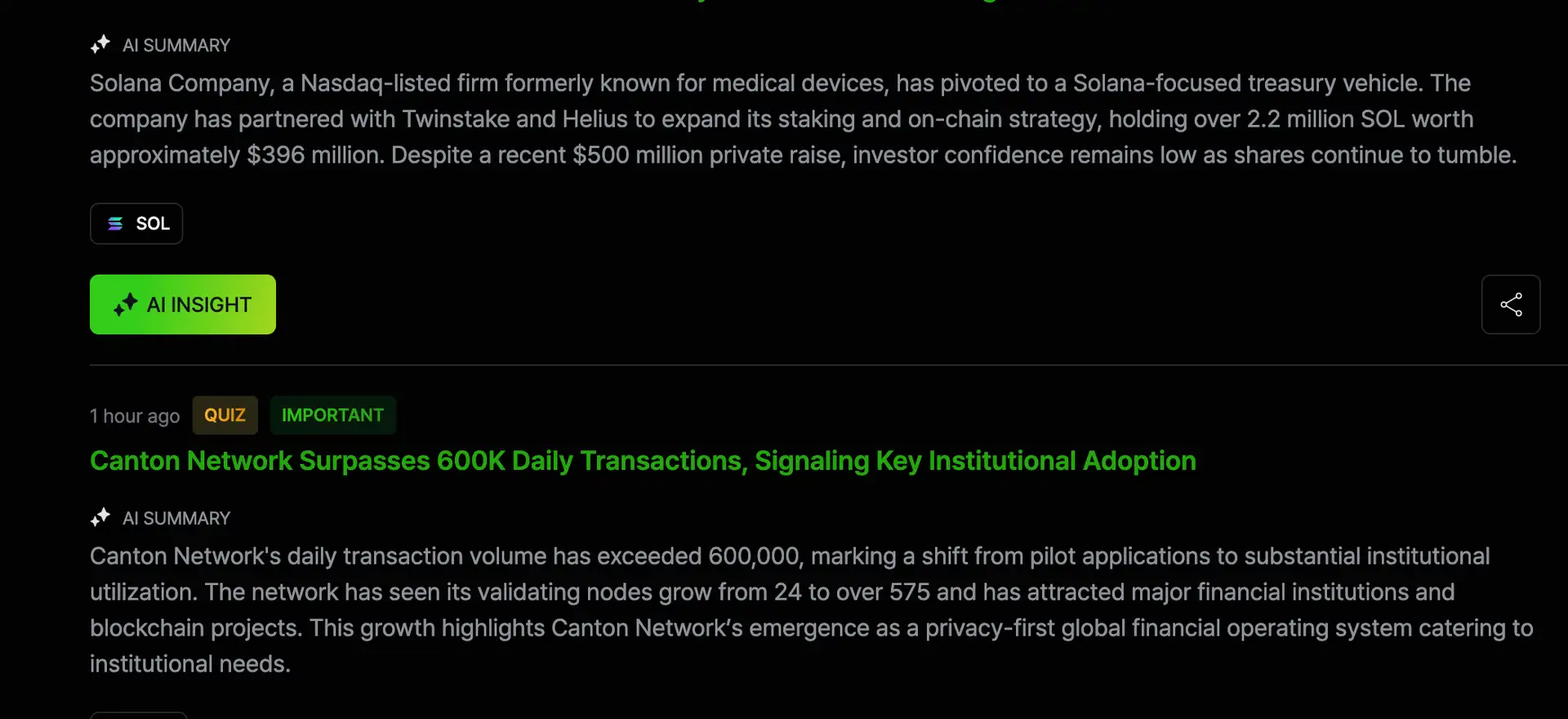The width and height of the screenshot is (1568, 719).
Task: Open the SOL token tag
Action: pyautogui.click(x=136, y=224)
